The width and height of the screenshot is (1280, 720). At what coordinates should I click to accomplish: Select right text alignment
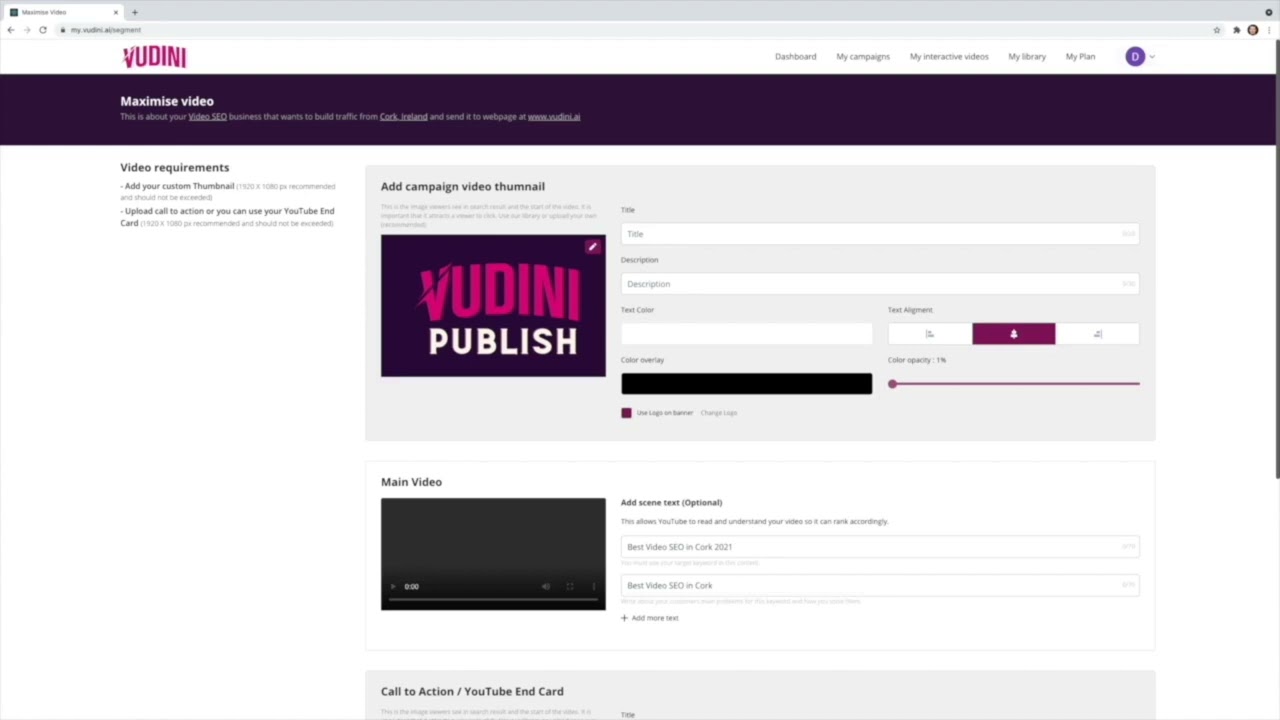point(1097,334)
